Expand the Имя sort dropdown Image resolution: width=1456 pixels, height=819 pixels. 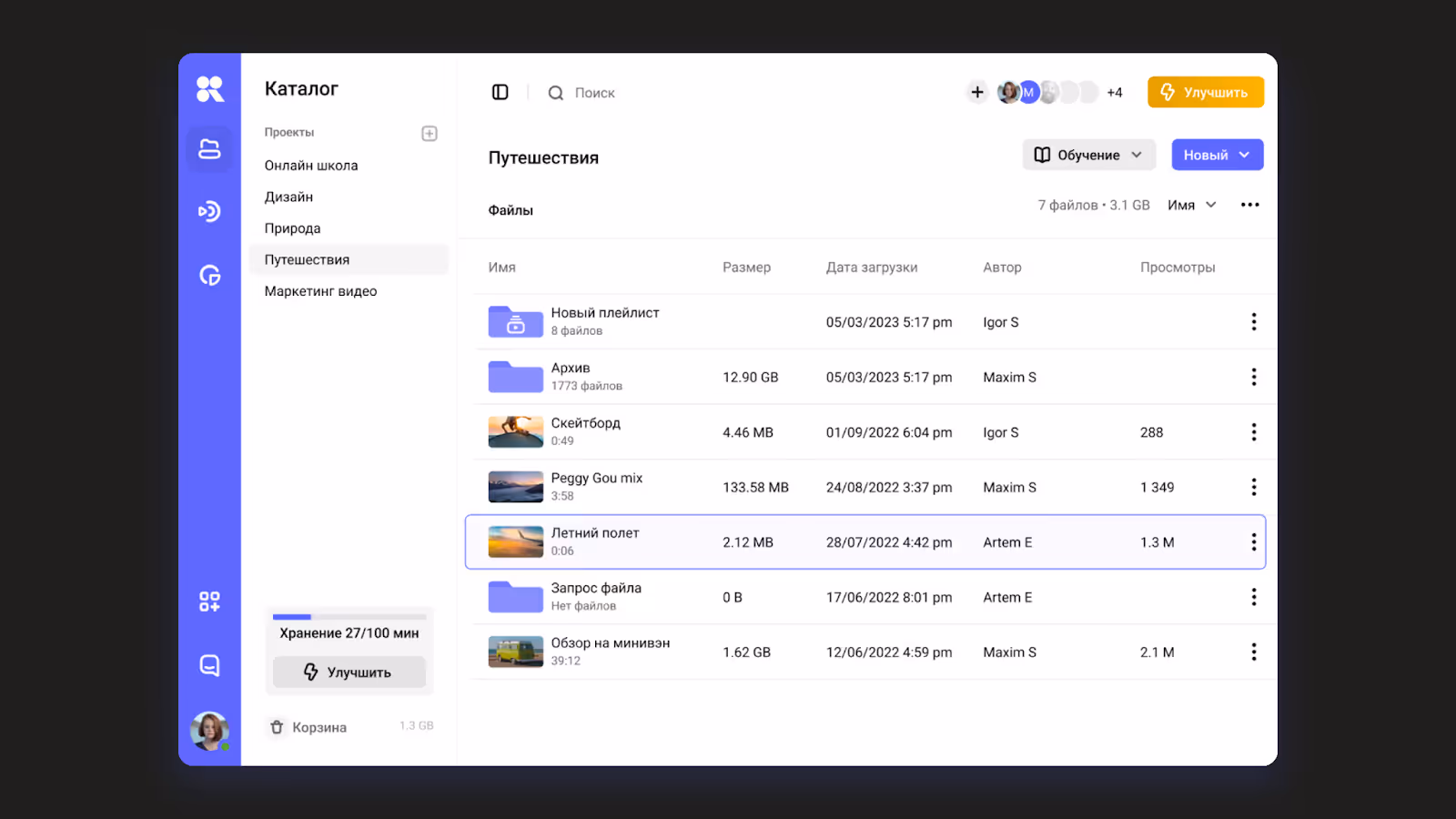pyautogui.click(x=1192, y=205)
